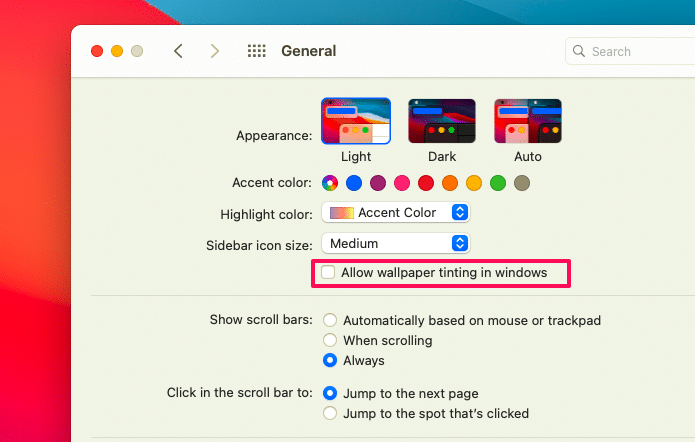Screen dimensions: 695x442
Task: Click the magnifying glass search icon
Action: tap(579, 51)
